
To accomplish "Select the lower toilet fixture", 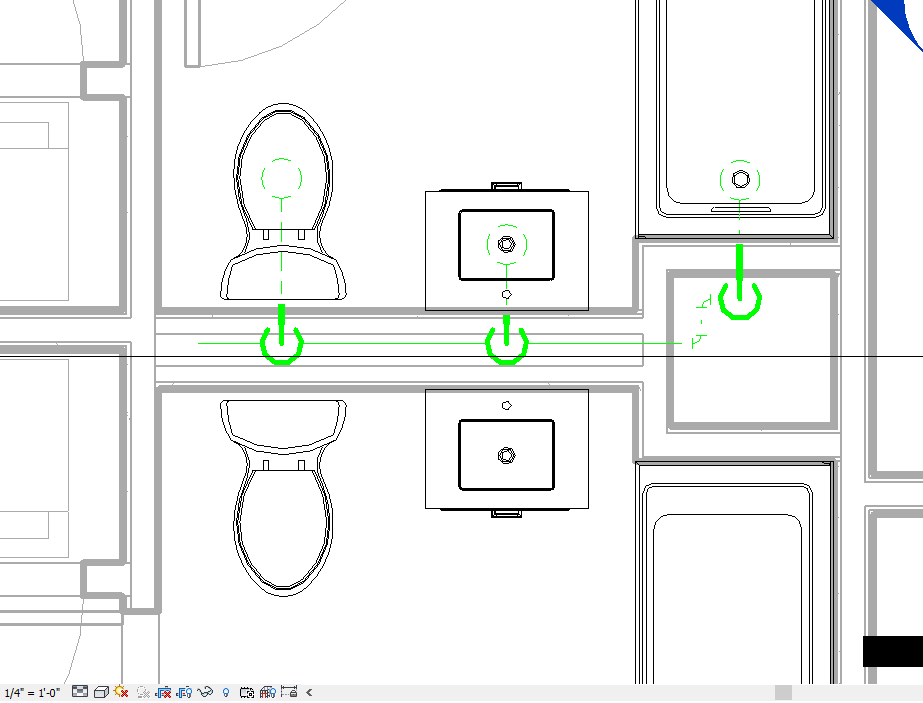I will coord(284,500).
